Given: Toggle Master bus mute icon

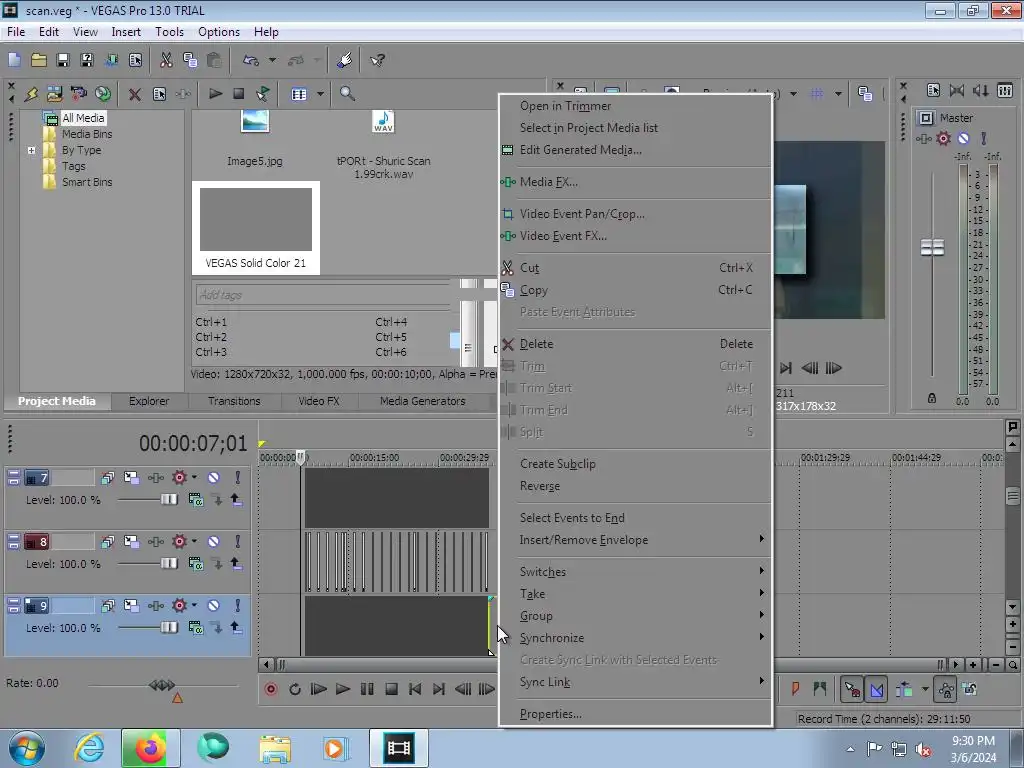Looking at the screenshot, I should (x=963, y=138).
